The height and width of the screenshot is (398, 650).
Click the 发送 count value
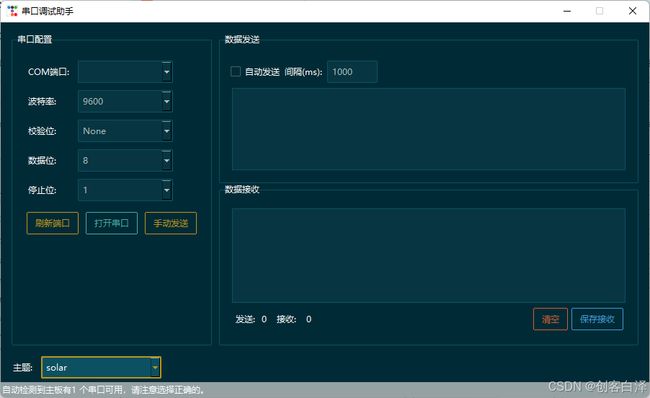click(x=264, y=319)
